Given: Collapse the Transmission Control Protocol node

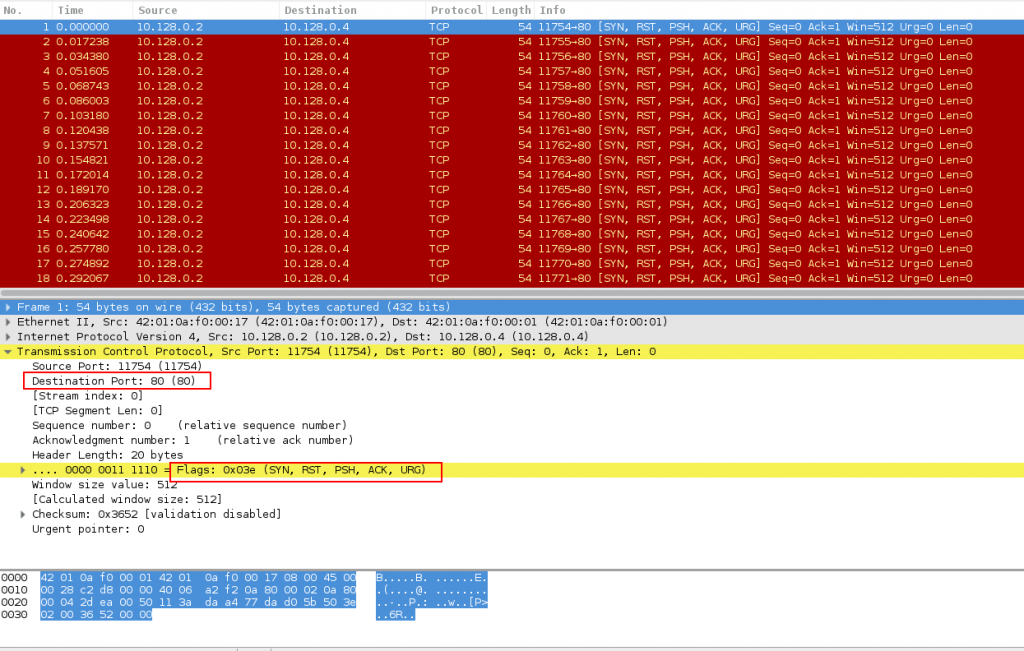Looking at the screenshot, I should tap(8, 351).
